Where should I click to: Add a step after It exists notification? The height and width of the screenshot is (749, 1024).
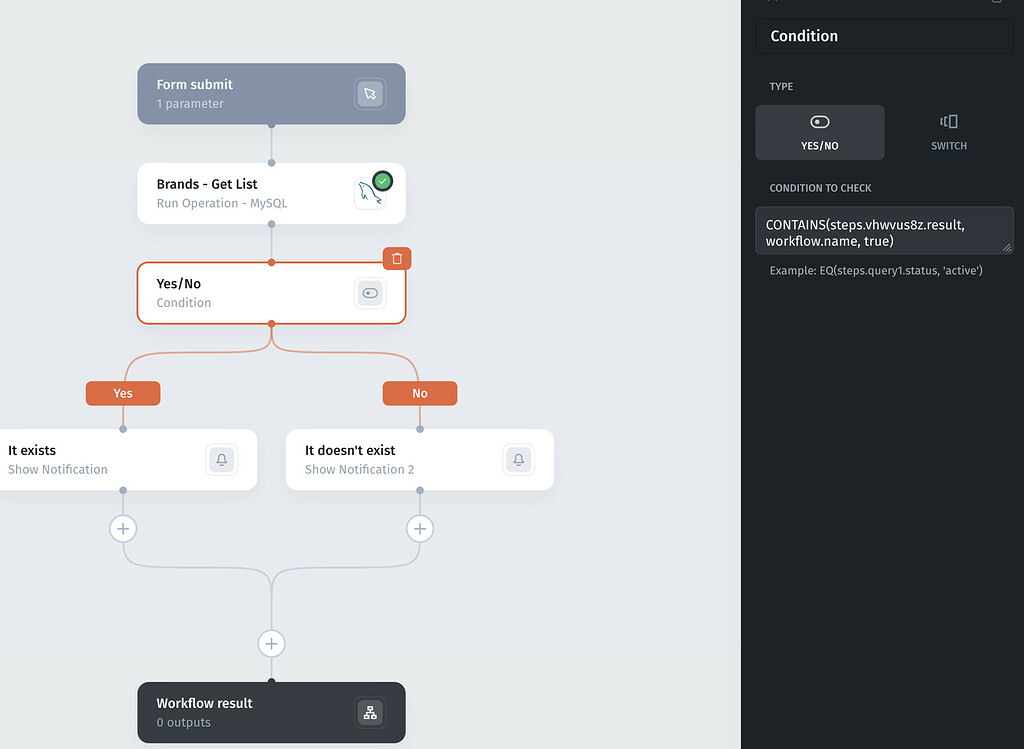pyautogui.click(x=122, y=528)
